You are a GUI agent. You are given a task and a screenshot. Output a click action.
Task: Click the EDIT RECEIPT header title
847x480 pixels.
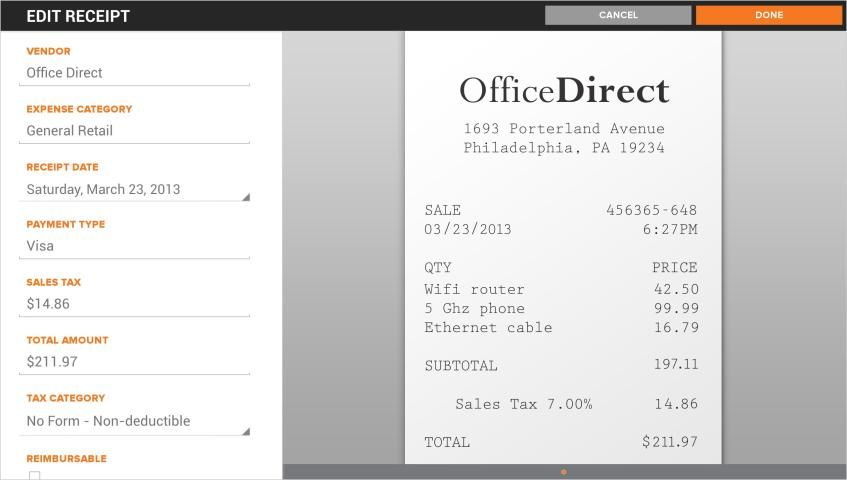(x=78, y=16)
